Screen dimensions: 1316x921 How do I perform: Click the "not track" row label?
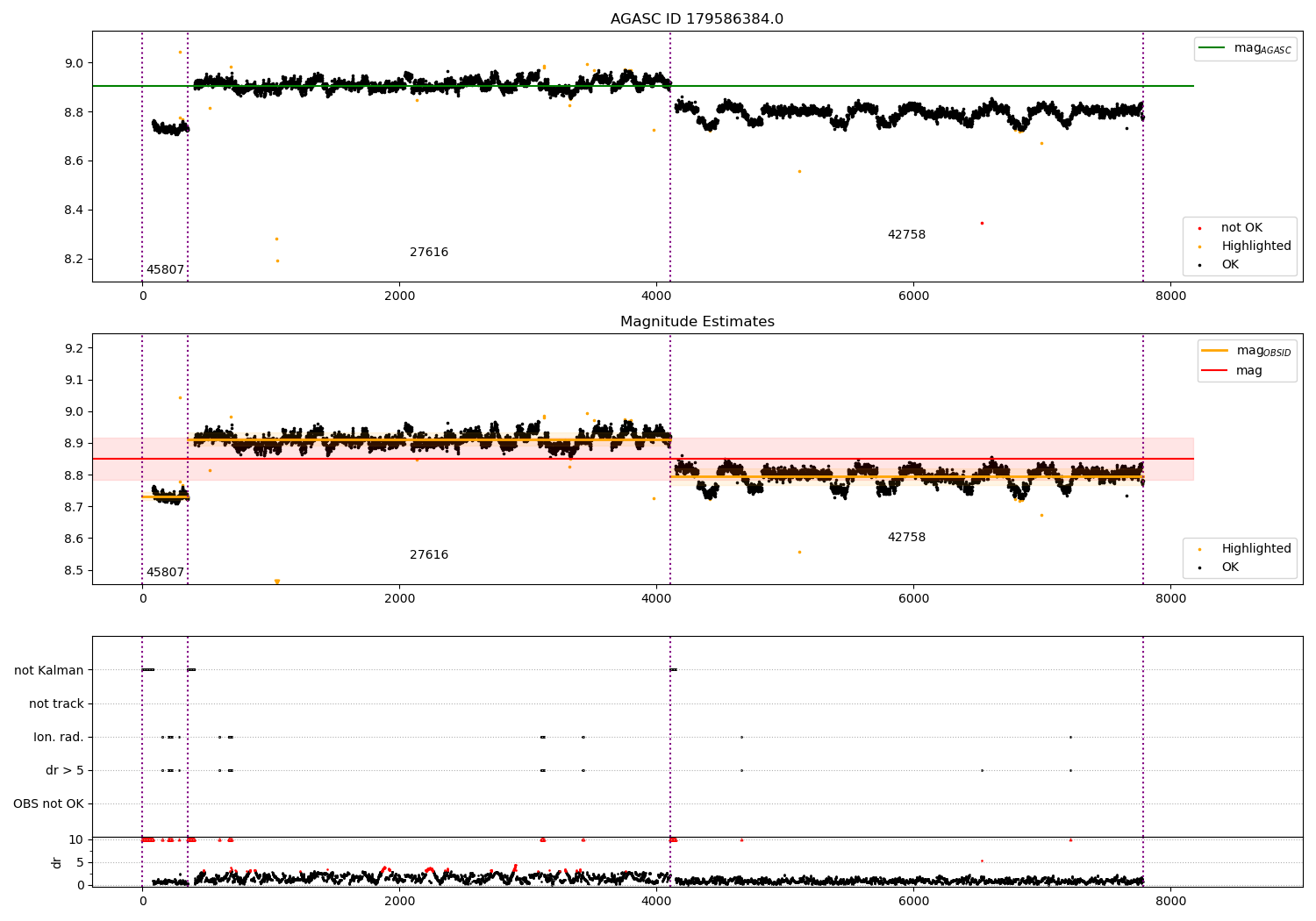tap(56, 703)
